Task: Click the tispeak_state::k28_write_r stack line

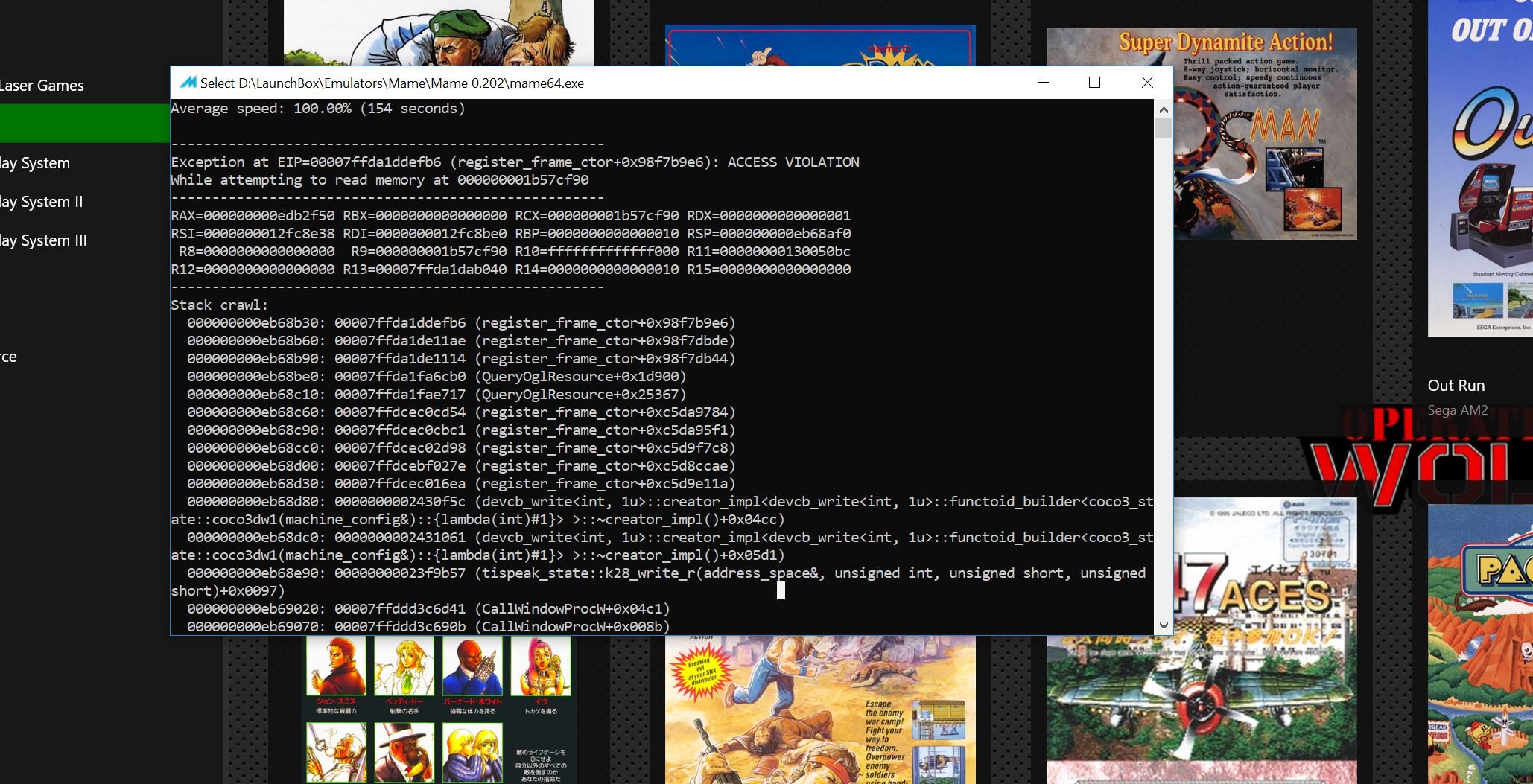Action: click(x=658, y=582)
